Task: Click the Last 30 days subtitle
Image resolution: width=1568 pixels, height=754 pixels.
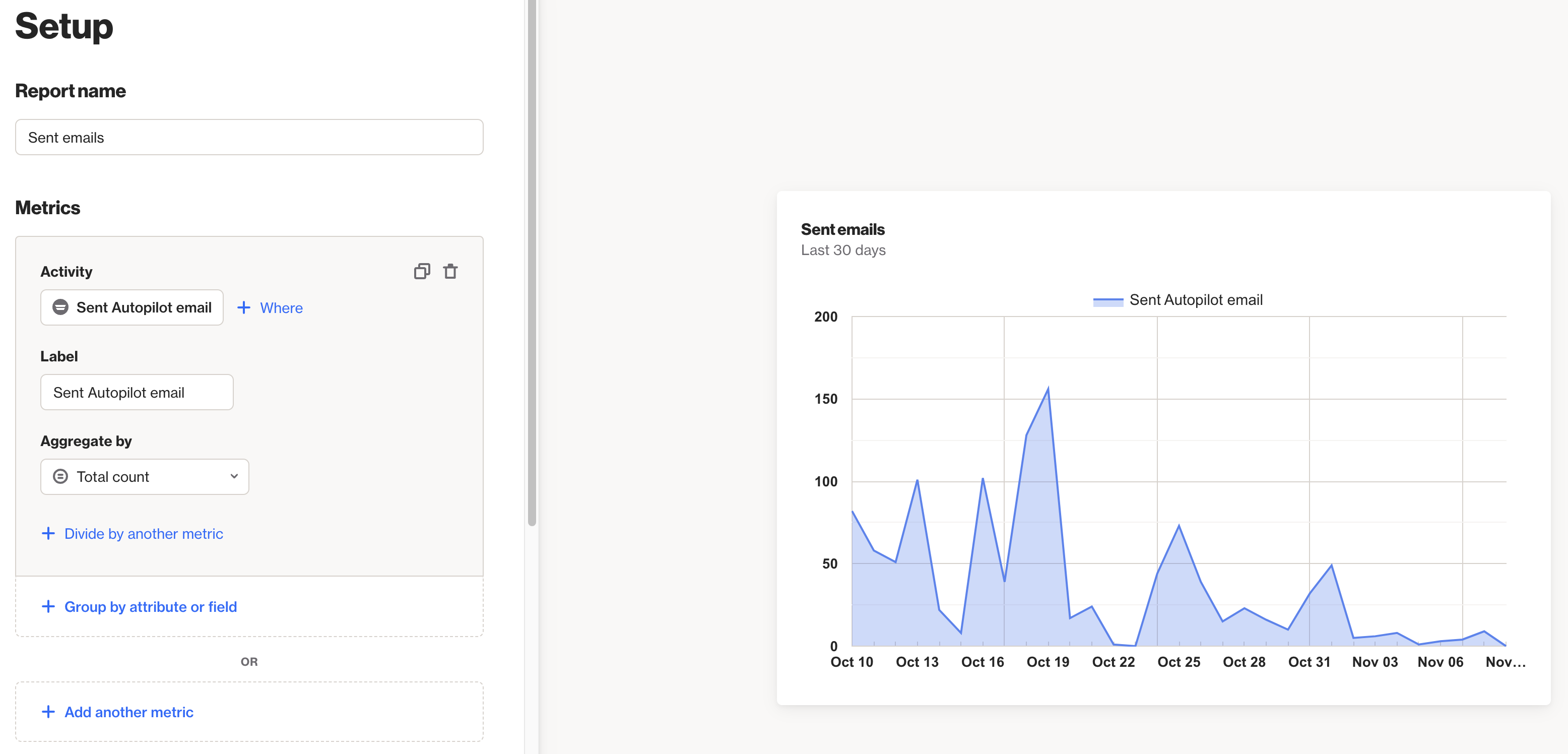Action: (843, 250)
